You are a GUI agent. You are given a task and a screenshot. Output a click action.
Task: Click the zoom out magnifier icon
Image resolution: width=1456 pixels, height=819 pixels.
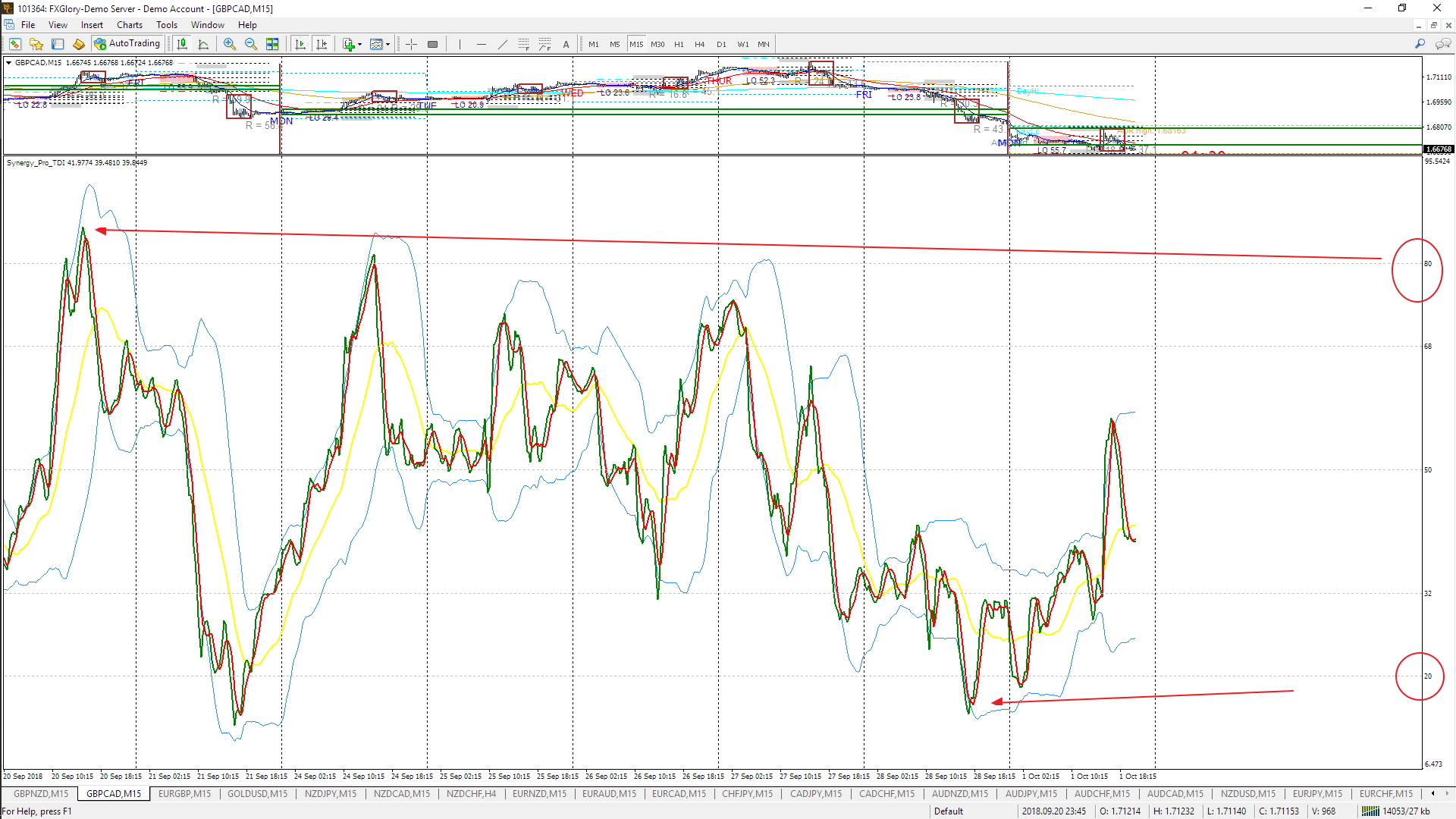point(251,44)
